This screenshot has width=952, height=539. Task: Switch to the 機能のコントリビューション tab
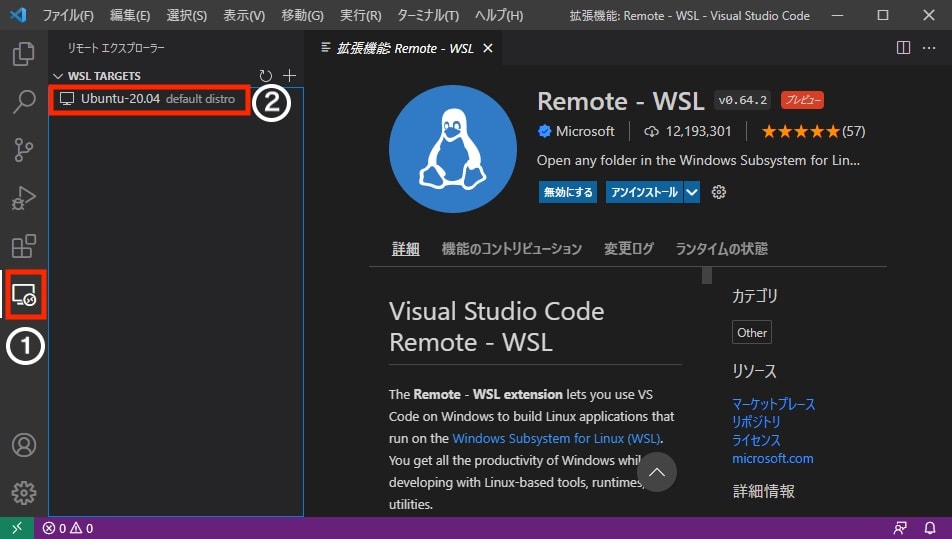click(512, 249)
